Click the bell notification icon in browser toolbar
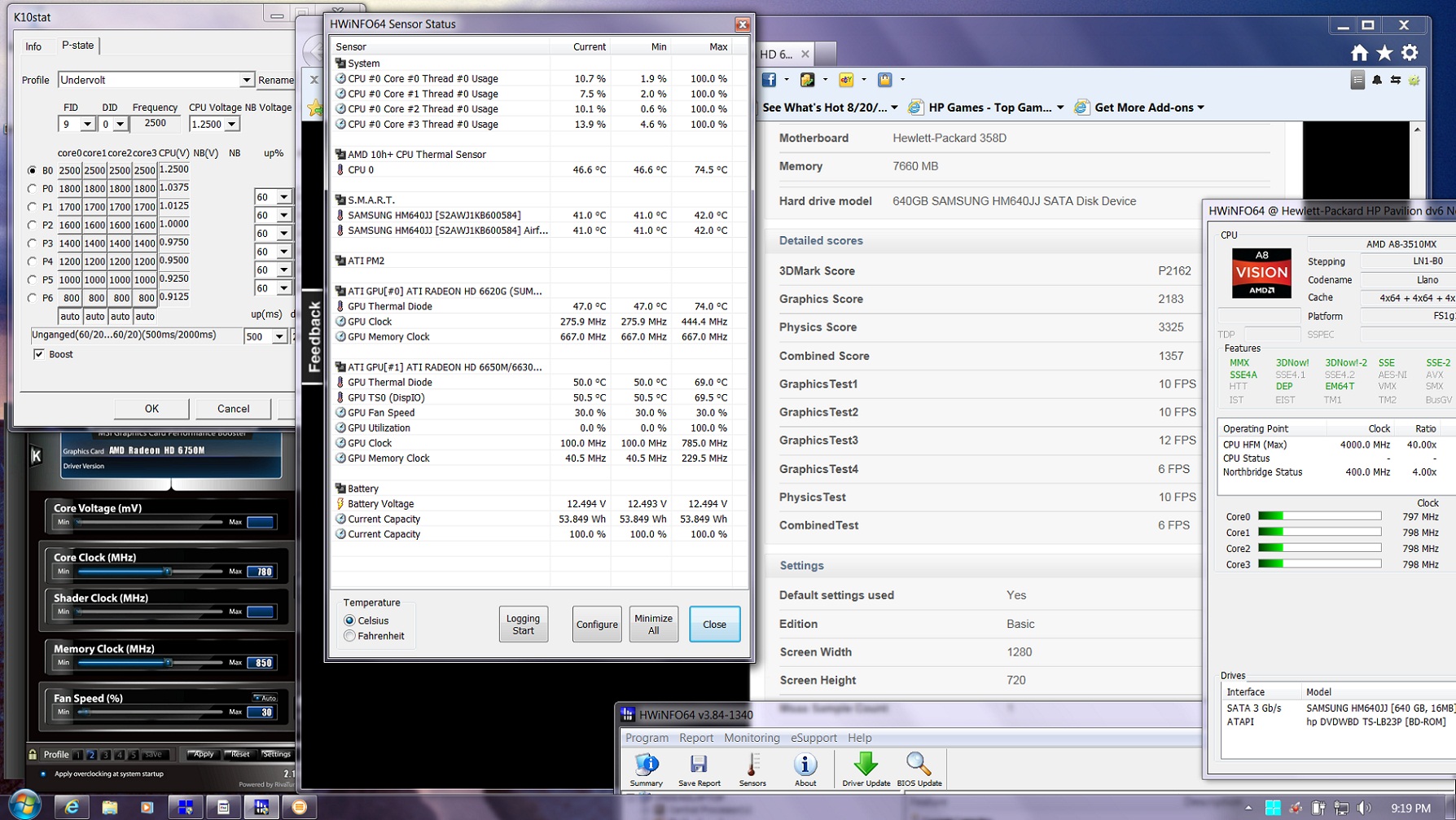 [x=1377, y=80]
